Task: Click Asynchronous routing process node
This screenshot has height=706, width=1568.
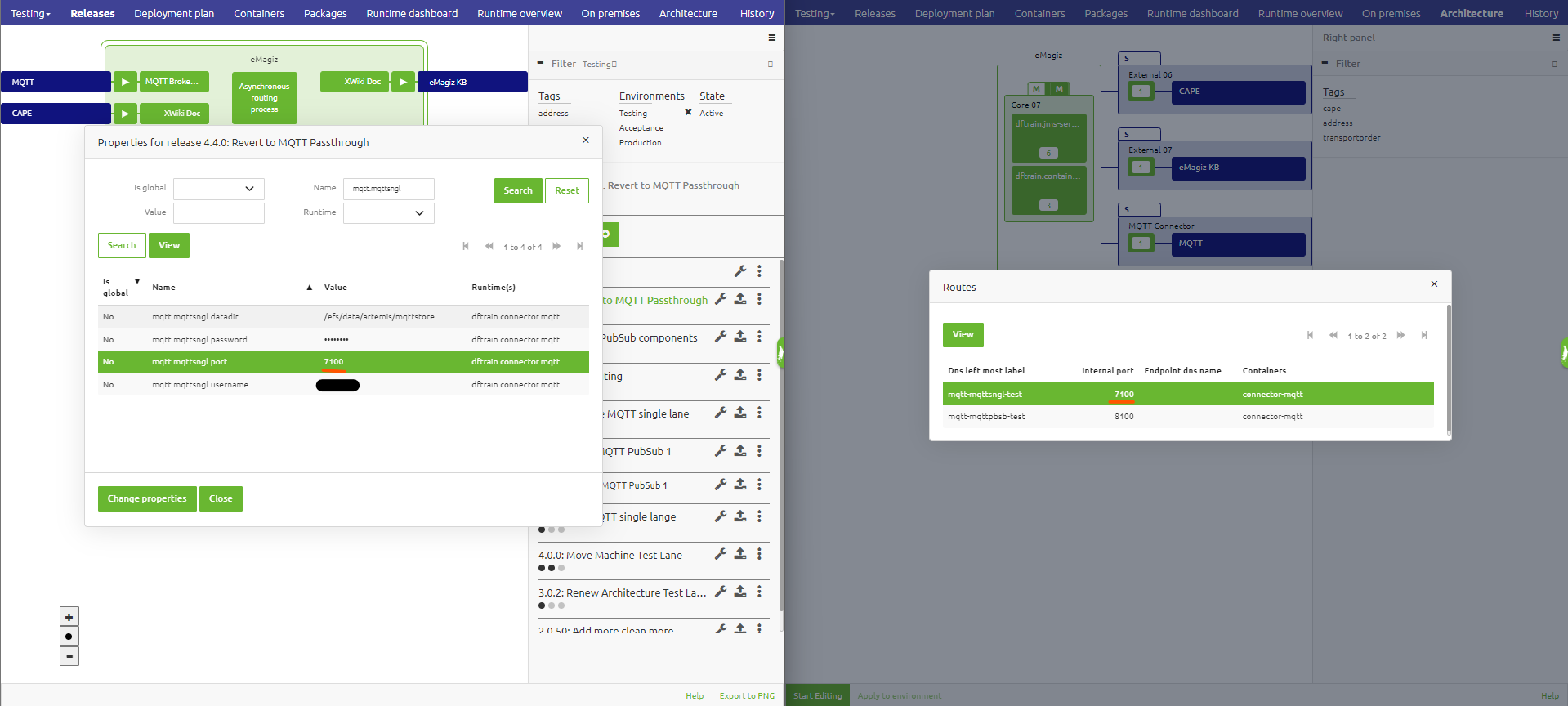Action: point(264,97)
